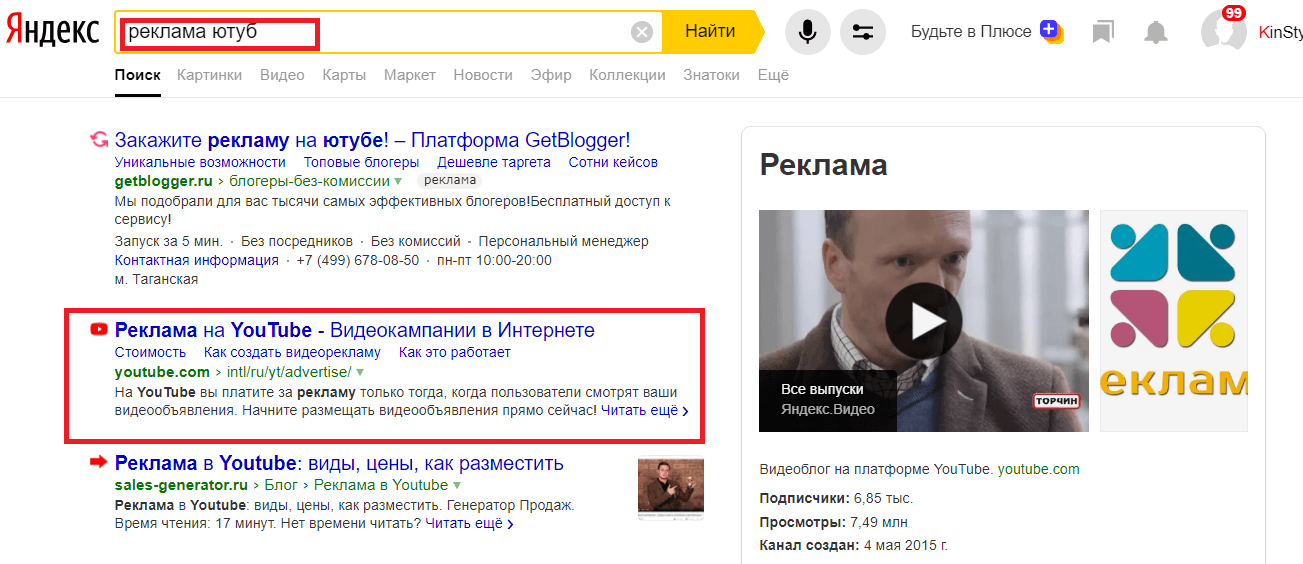This screenshot has width=1303, height=564.
Task: Open the Яндекс logo home page
Action: 53,32
